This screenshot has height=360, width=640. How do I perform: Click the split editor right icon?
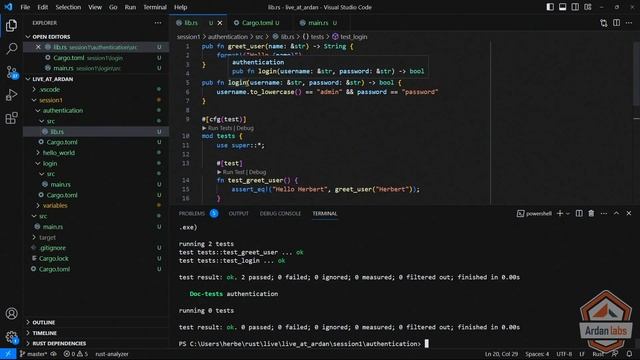tap(616, 23)
